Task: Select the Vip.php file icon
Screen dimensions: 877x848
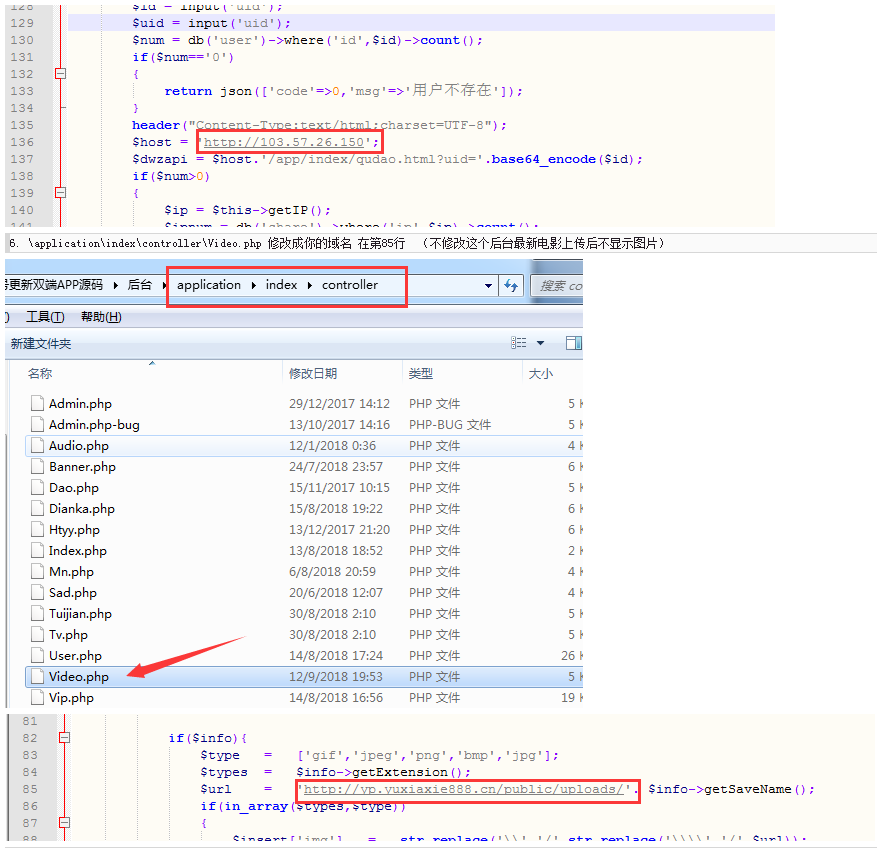Action: coord(37,698)
